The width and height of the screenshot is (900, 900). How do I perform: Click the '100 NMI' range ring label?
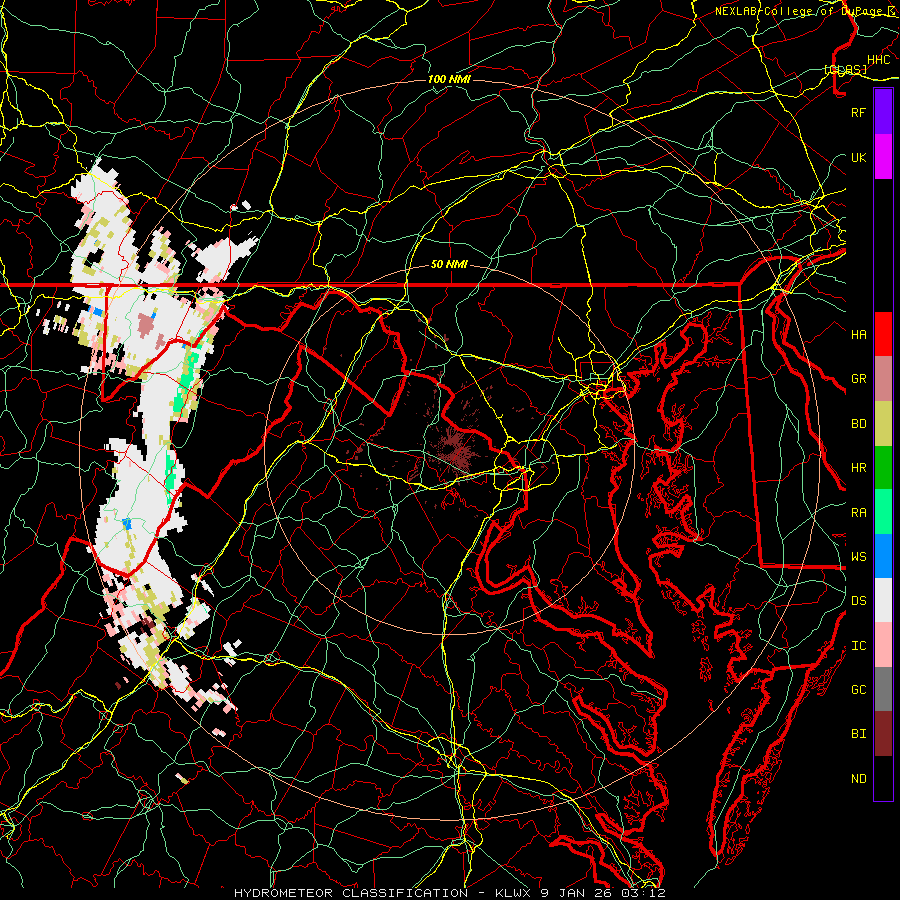[x=449, y=79]
